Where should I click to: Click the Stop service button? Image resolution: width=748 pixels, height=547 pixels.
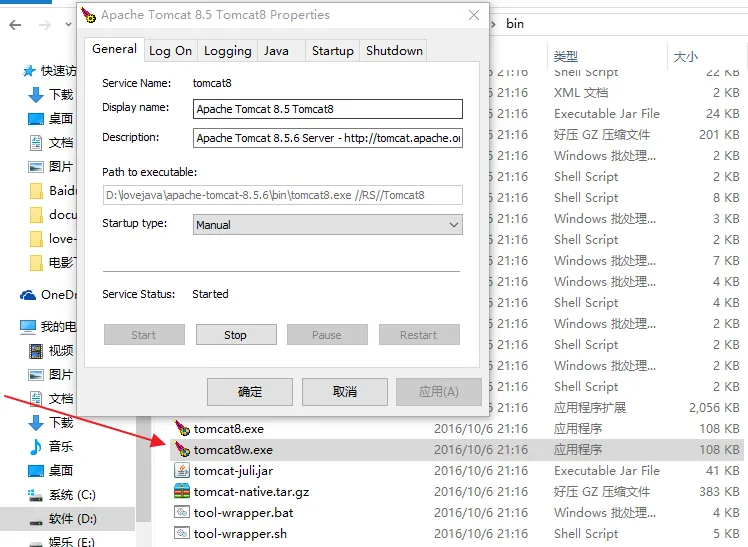pyautogui.click(x=236, y=335)
